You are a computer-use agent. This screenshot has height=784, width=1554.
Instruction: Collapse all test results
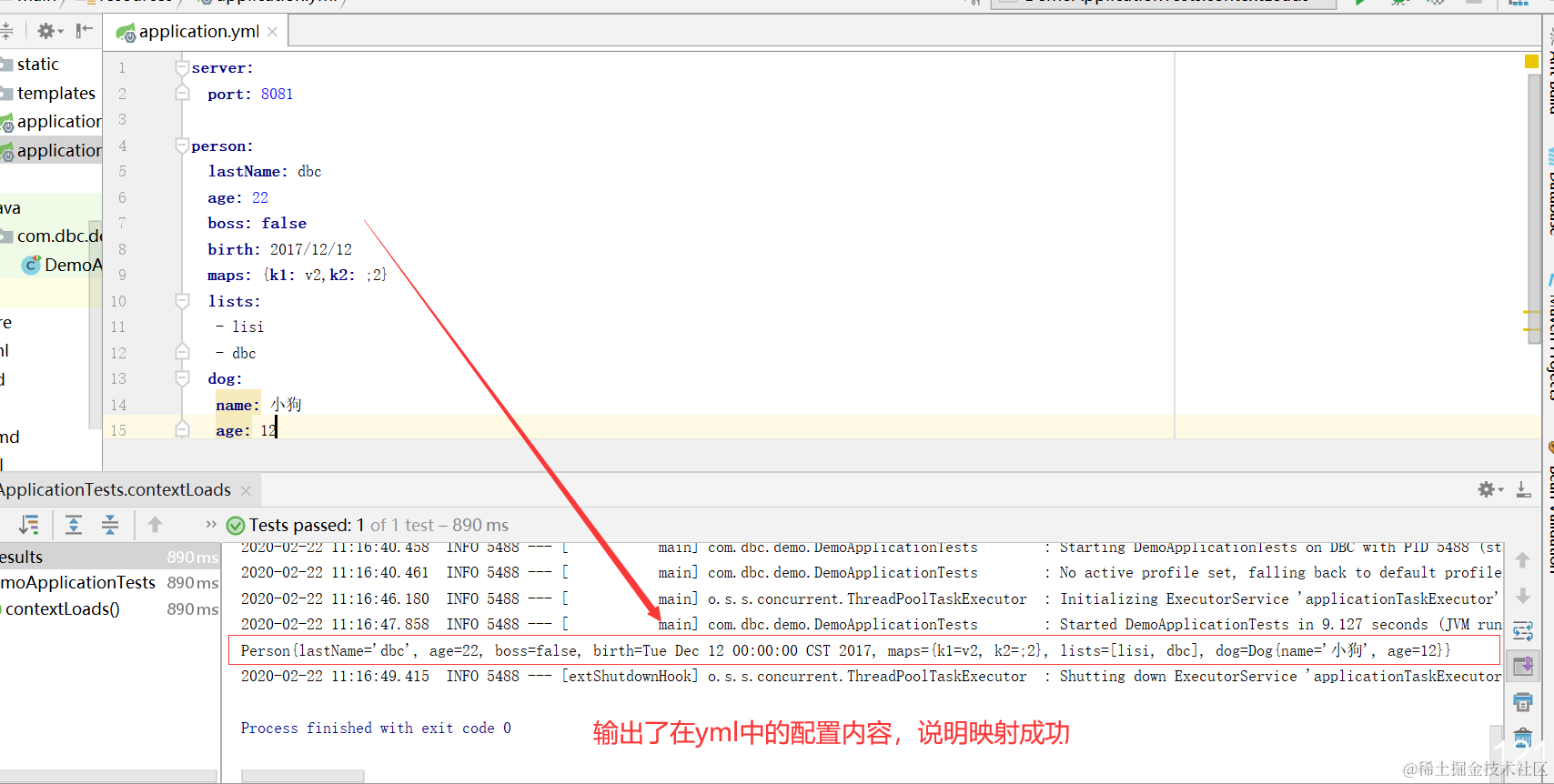tap(110, 525)
